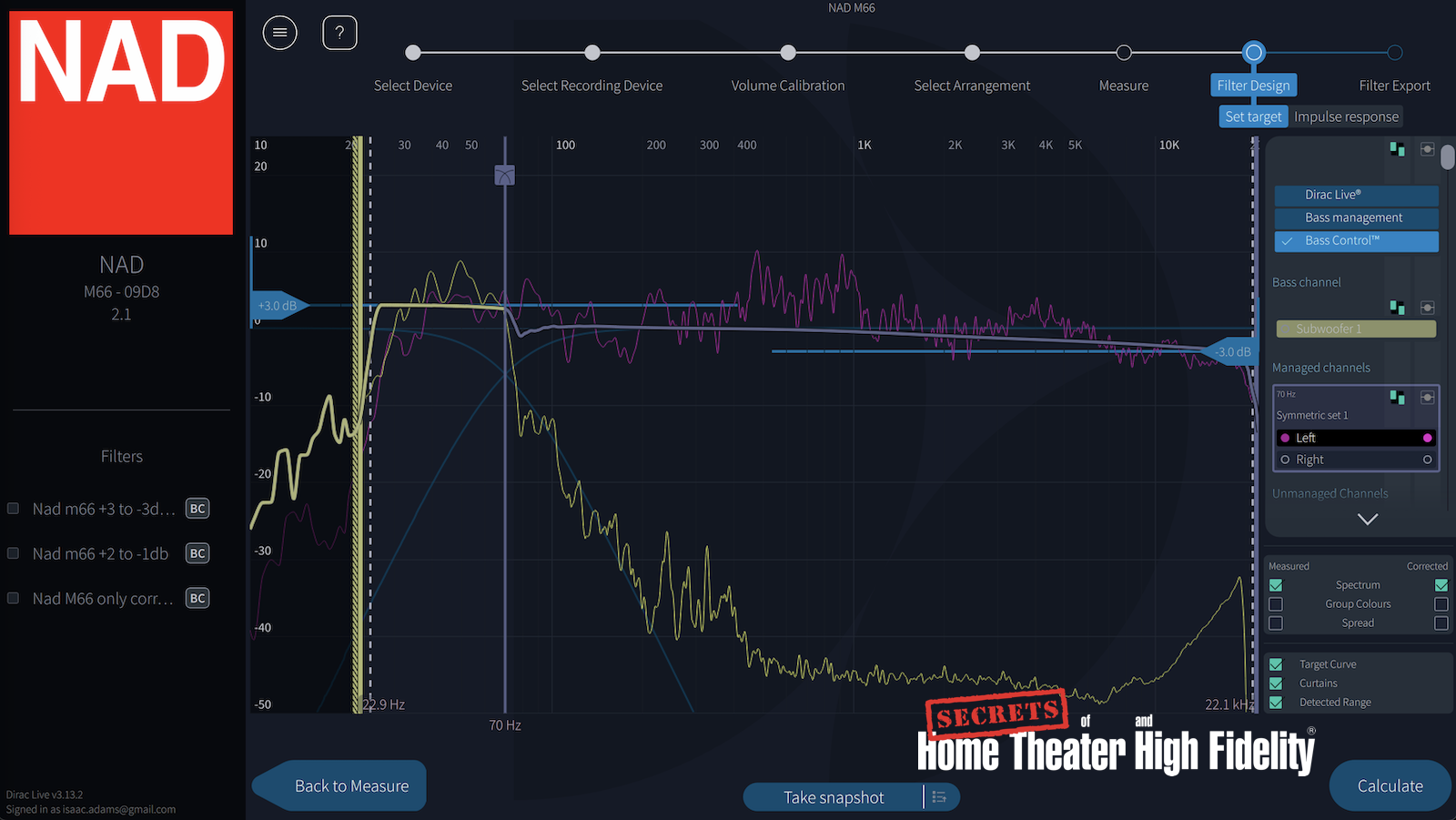
Task: Click channel panel vertical scrollbar
Action: click(x=1448, y=157)
